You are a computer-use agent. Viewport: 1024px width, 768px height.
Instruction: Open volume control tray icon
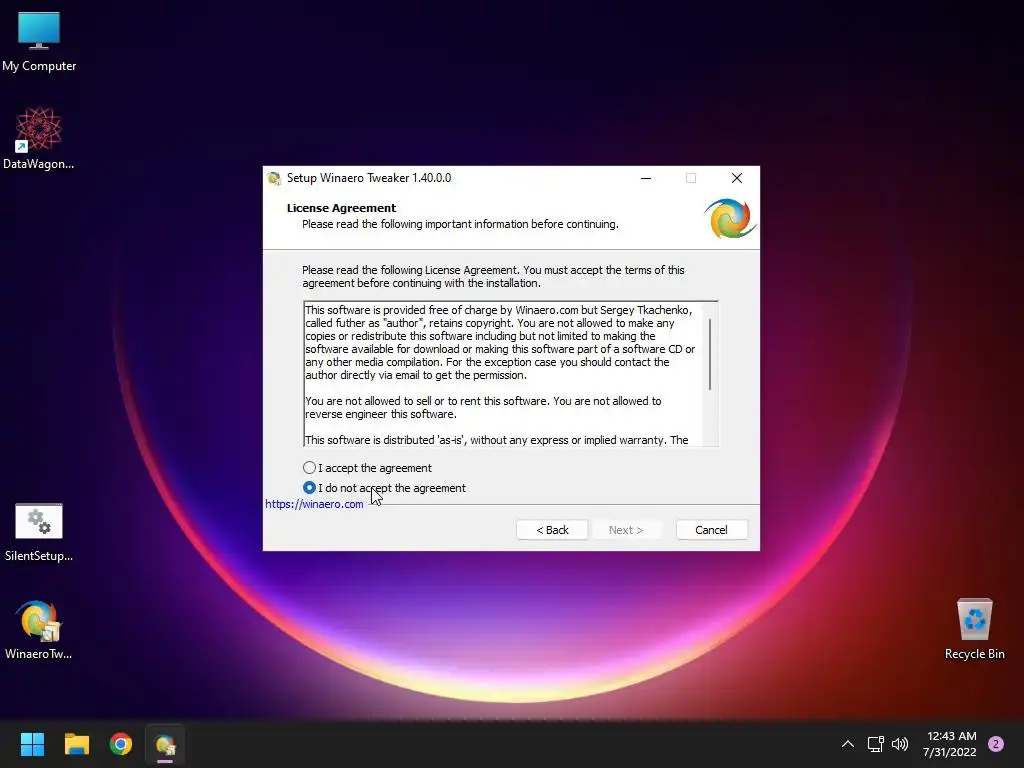coord(900,744)
